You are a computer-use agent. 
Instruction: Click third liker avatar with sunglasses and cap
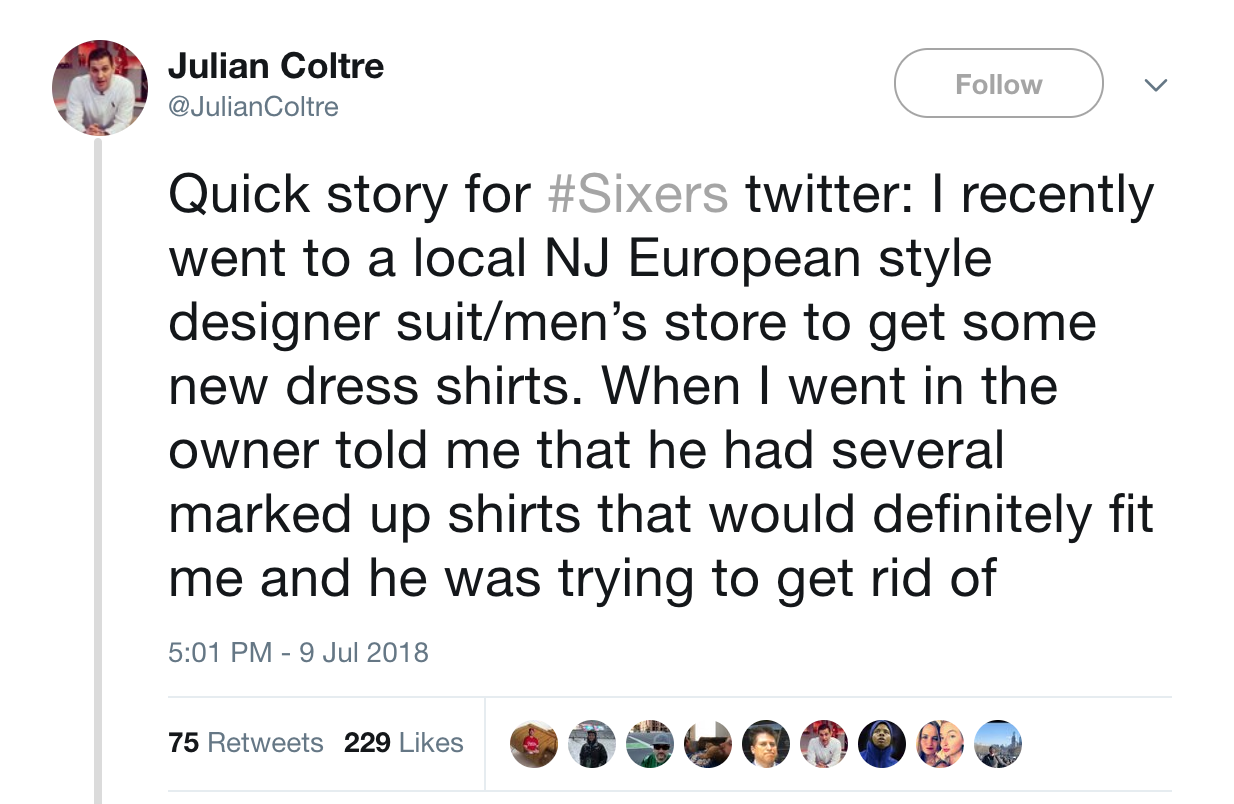point(650,744)
